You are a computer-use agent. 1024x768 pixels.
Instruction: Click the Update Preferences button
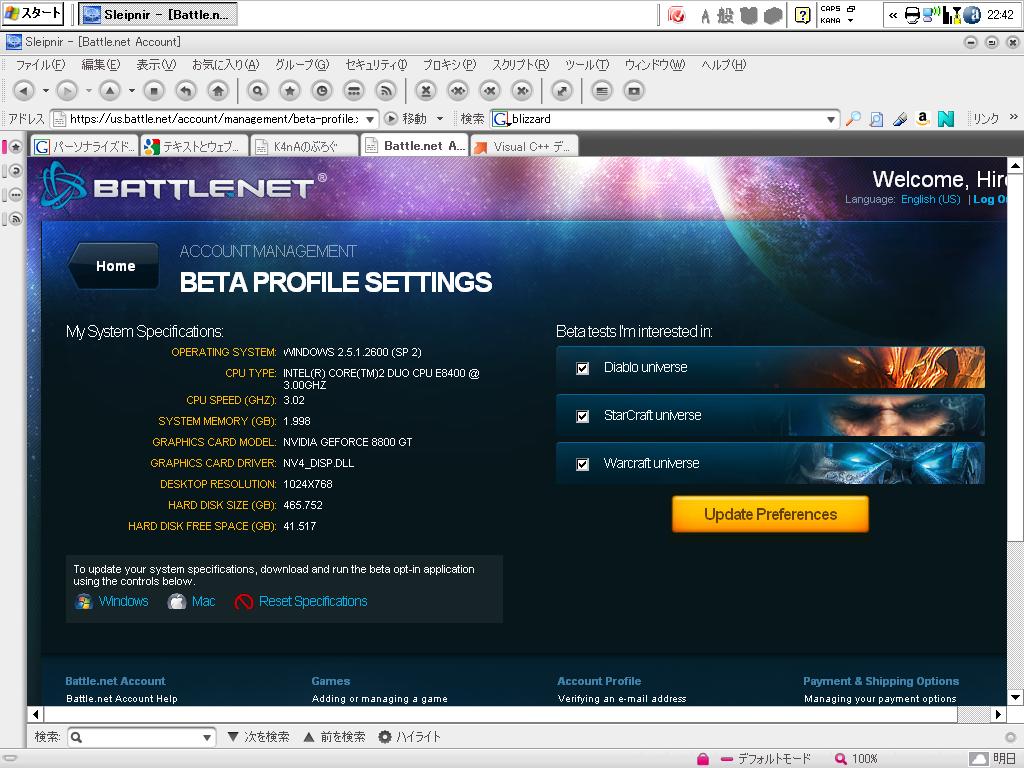(x=770, y=515)
